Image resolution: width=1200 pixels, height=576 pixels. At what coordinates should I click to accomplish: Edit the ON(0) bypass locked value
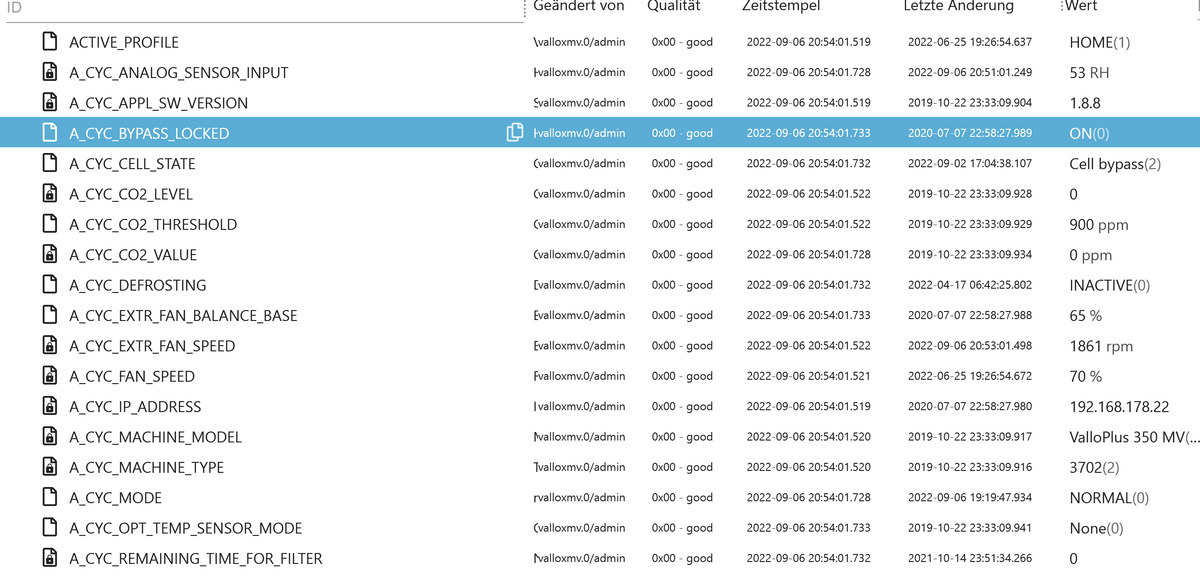1089,133
